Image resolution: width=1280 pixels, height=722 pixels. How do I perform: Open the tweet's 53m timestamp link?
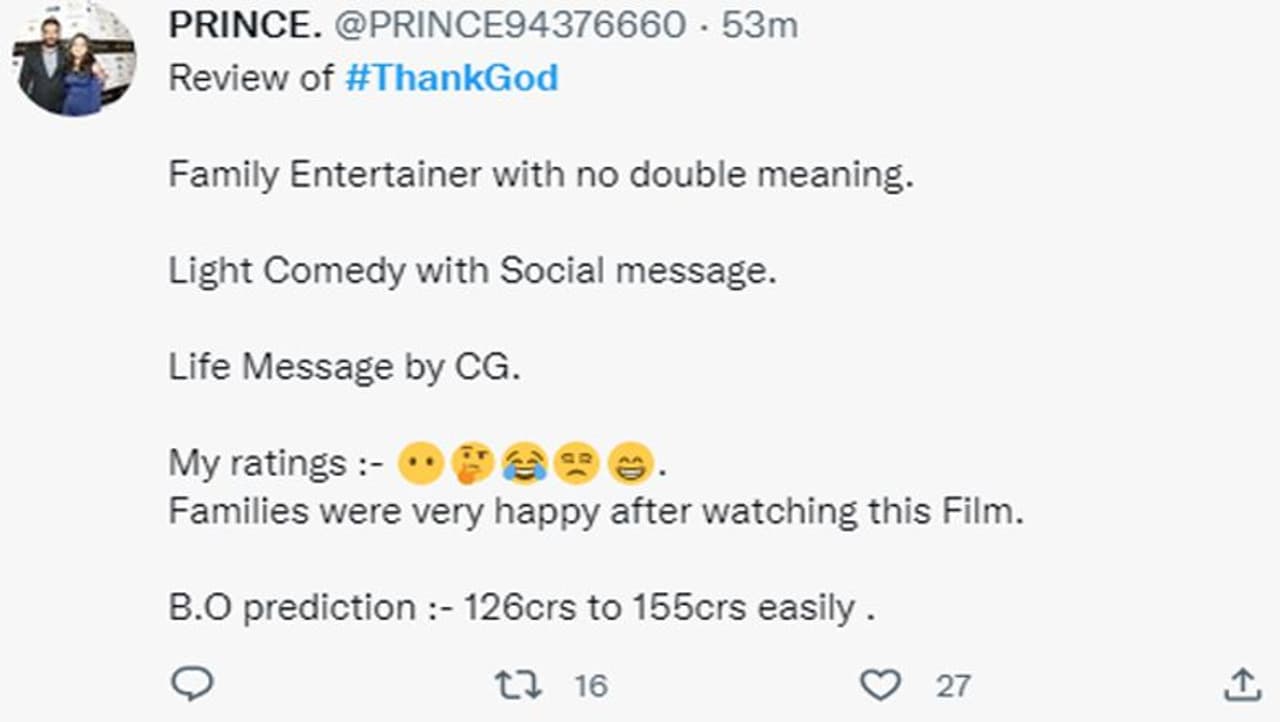point(760,26)
